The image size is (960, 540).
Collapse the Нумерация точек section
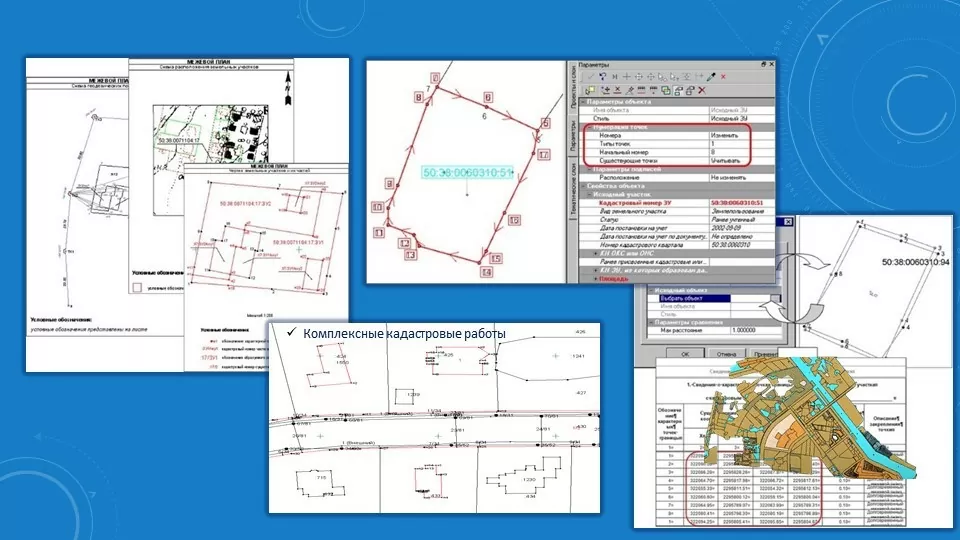[588, 127]
